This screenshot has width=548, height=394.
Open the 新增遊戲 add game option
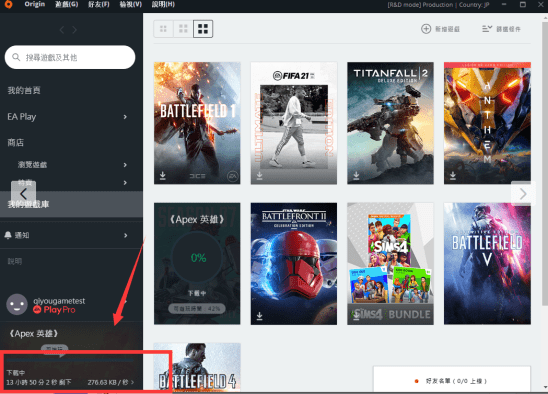(x=440, y=29)
